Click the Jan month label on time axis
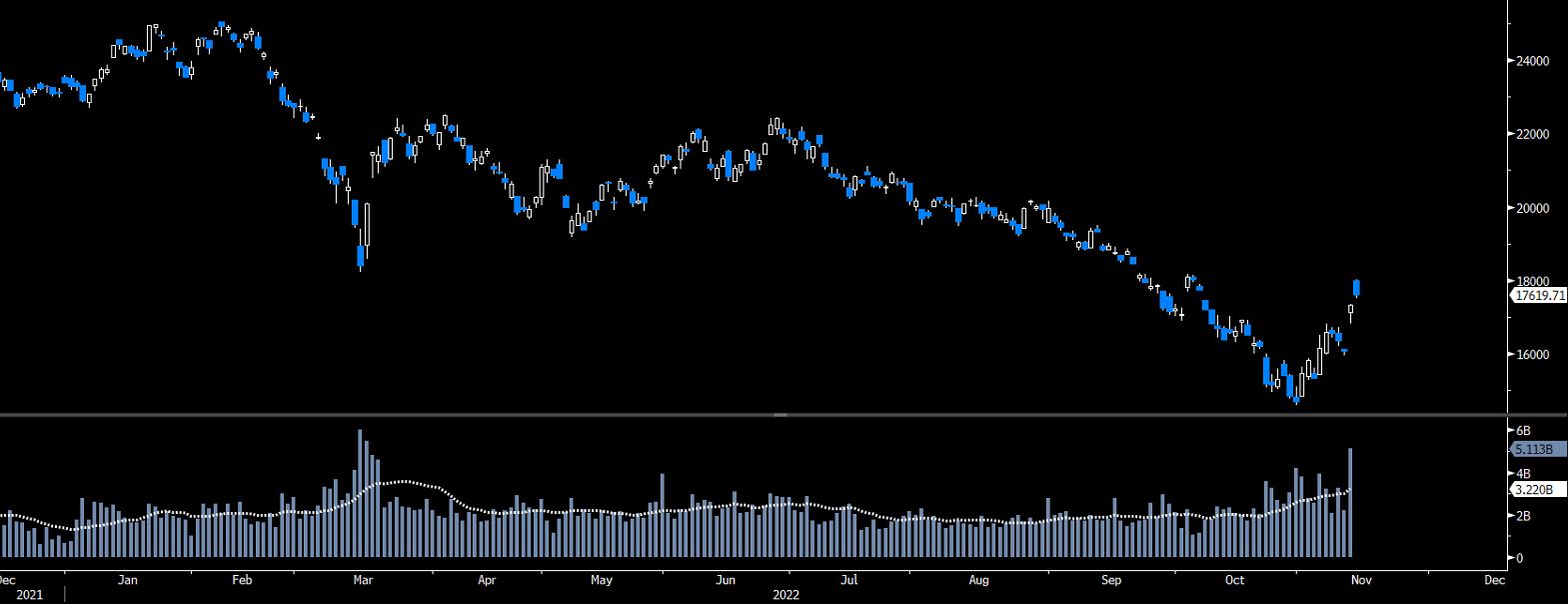The height and width of the screenshot is (604, 1568). tap(127, 579)
